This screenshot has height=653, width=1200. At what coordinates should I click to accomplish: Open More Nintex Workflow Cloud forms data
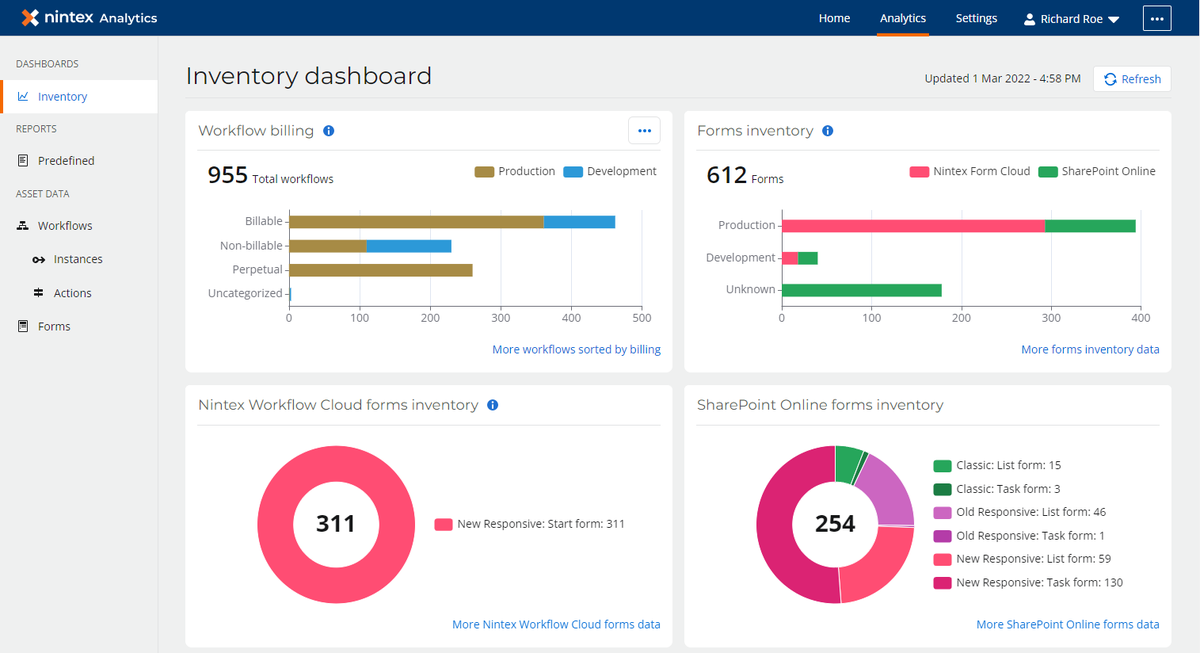[556, 624]
